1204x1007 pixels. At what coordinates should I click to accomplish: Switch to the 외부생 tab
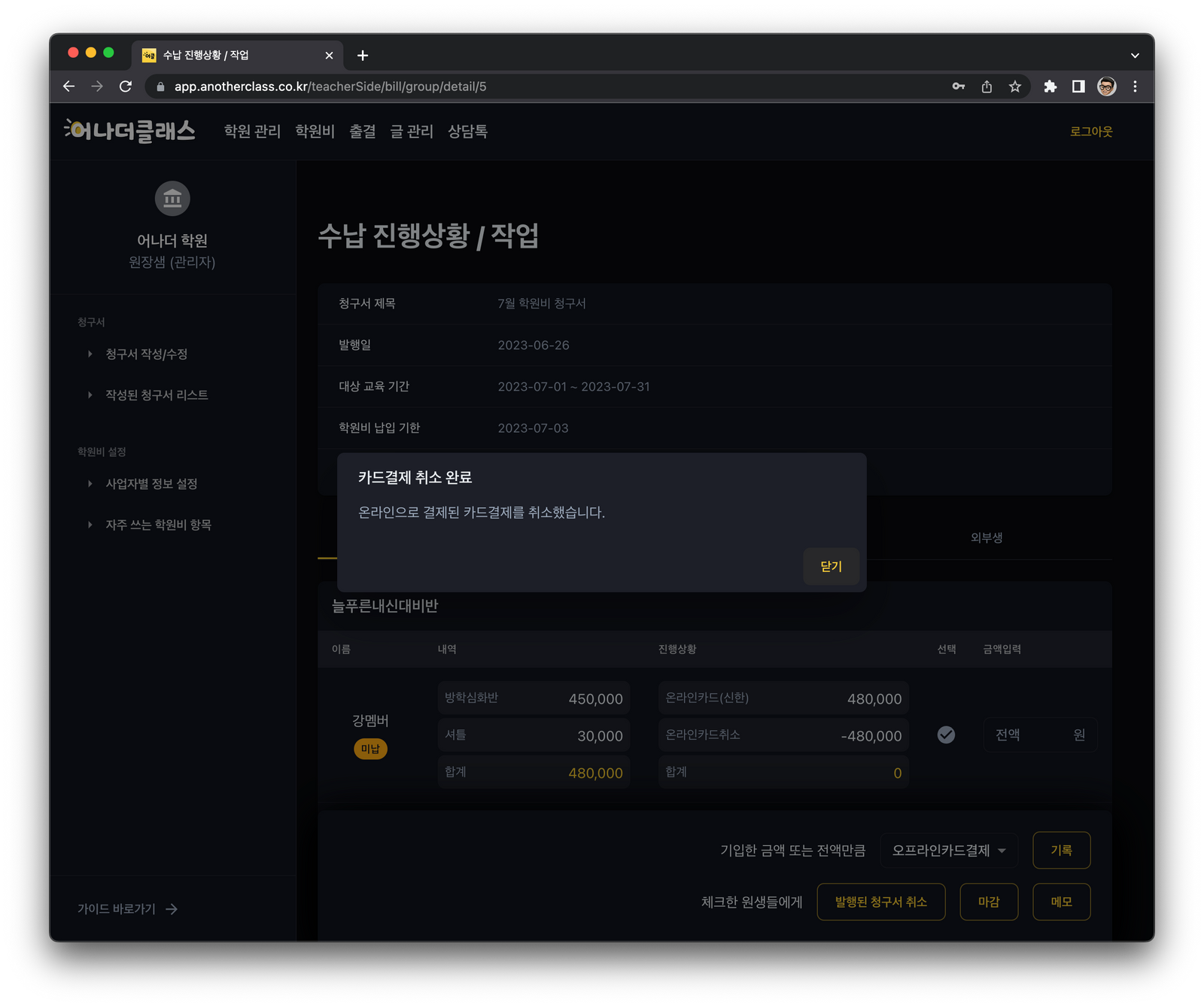(986, 537)
